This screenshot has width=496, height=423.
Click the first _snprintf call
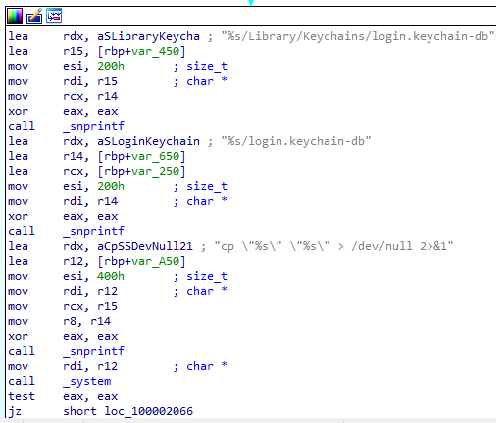(x=94, y=126)
